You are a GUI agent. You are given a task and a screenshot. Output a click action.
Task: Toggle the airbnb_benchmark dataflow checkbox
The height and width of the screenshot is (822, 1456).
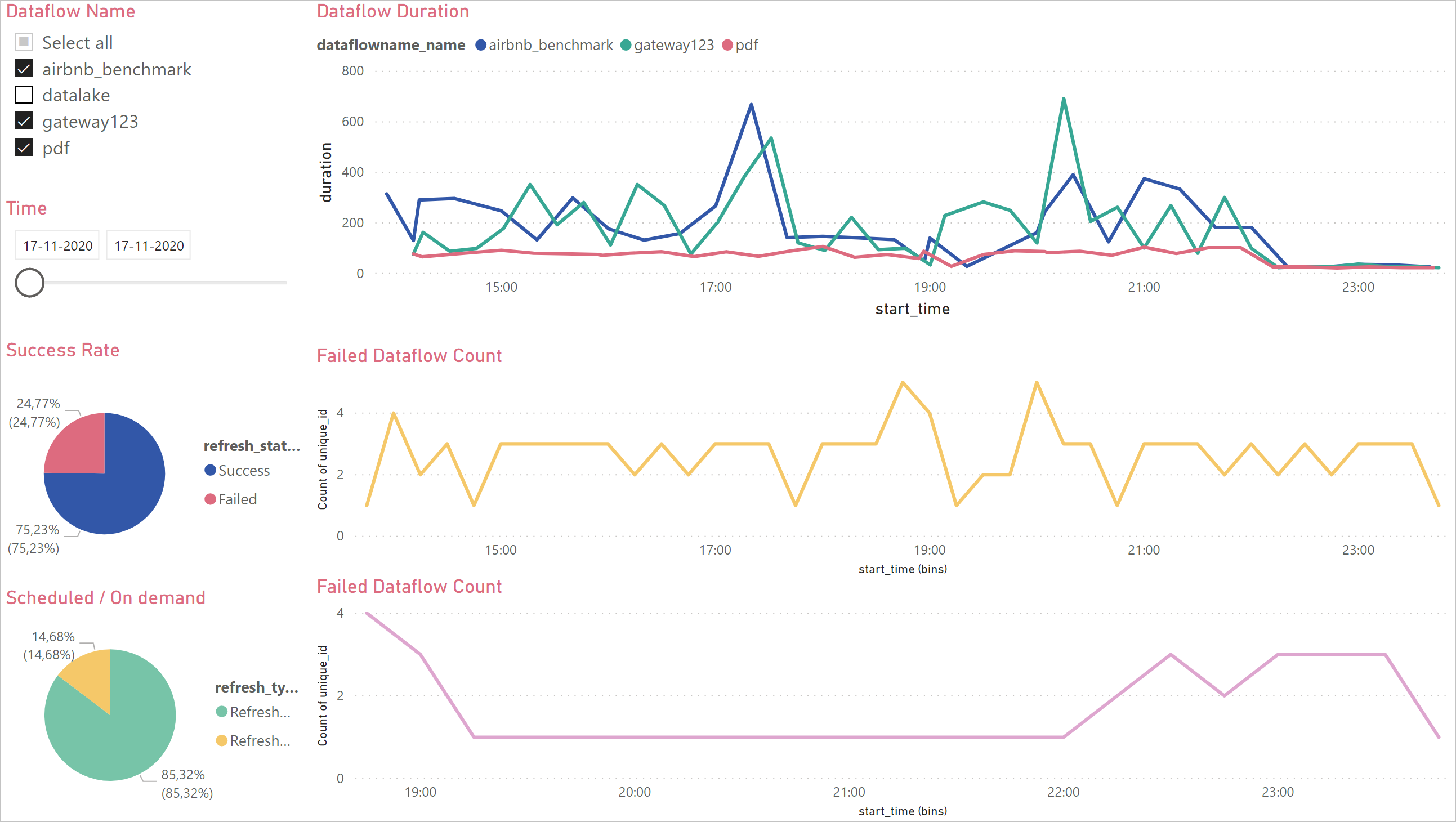pyautogui.click(x=24, y=68)
